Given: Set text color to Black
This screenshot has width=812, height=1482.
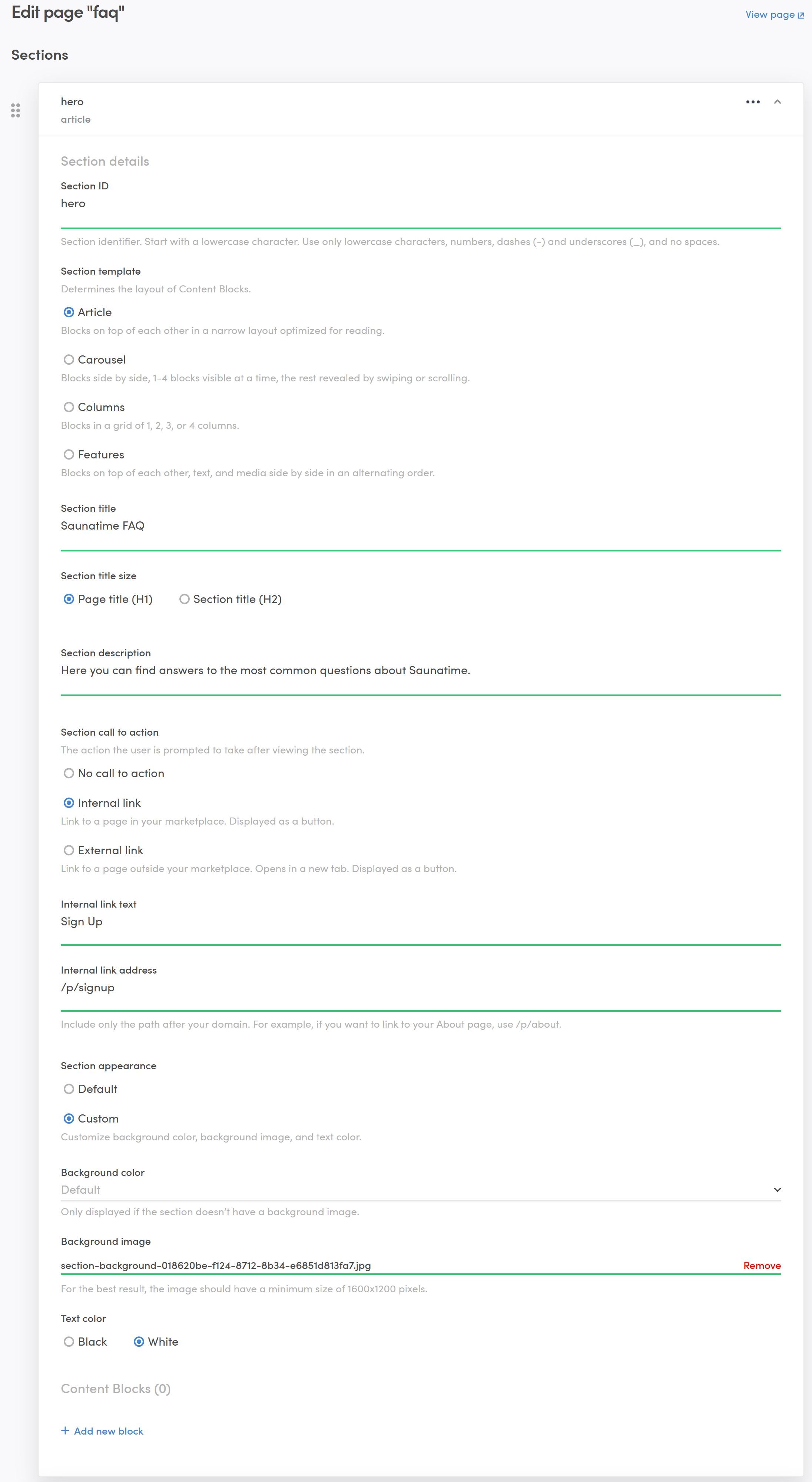Looking at the screenshot, I should (x=69, y=1342).
